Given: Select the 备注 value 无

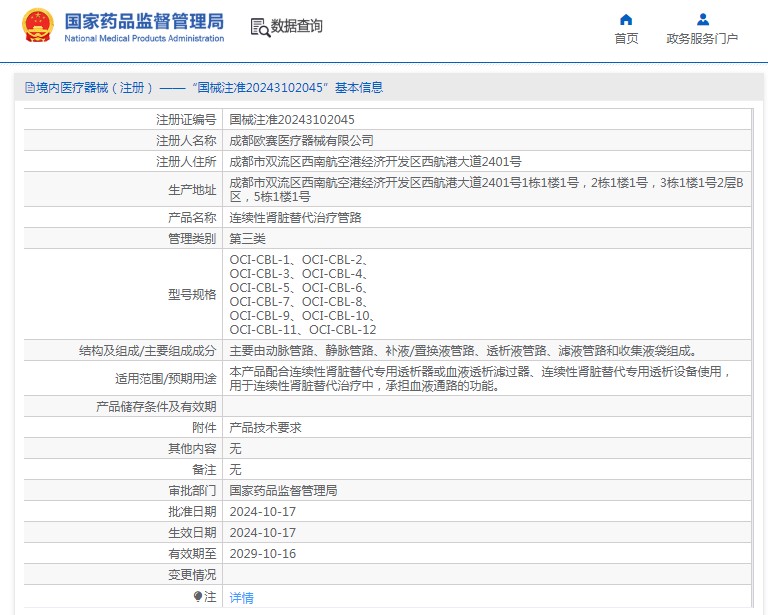Looking at the screenshot, I should [235, 470].
